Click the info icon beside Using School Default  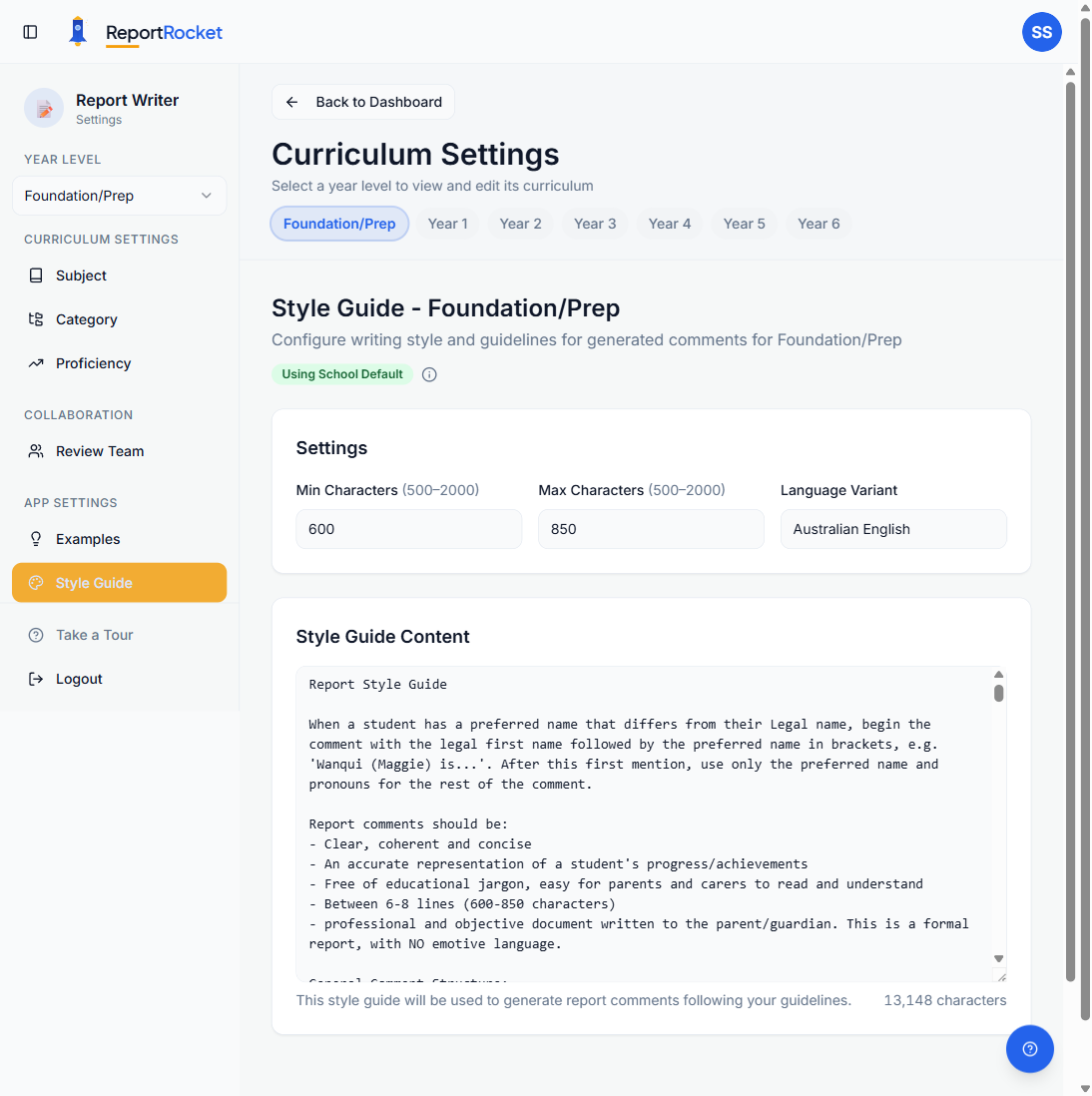pyautogui.click(x=429, y=374)
